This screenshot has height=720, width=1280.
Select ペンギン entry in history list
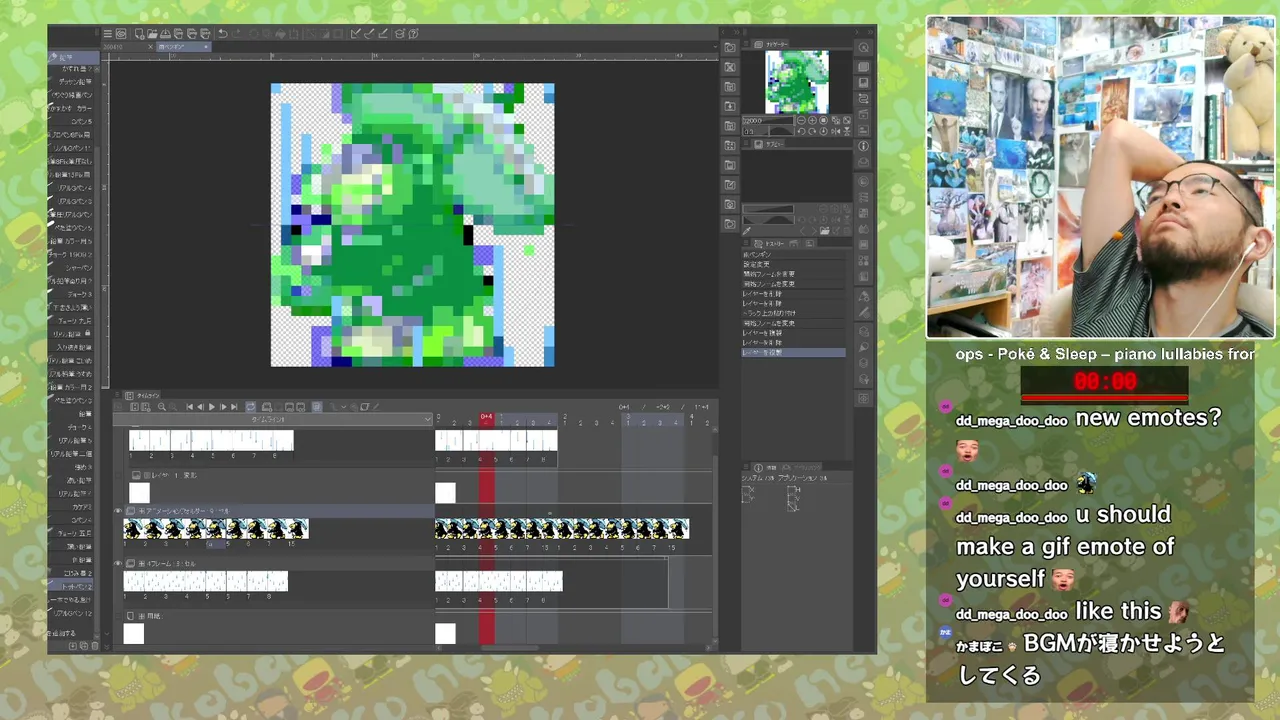pos(792,254)
